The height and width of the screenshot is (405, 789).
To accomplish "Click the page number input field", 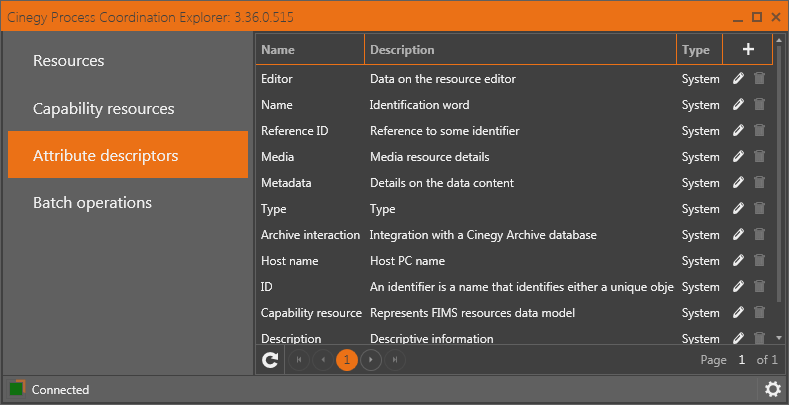I will click(741, 360).
